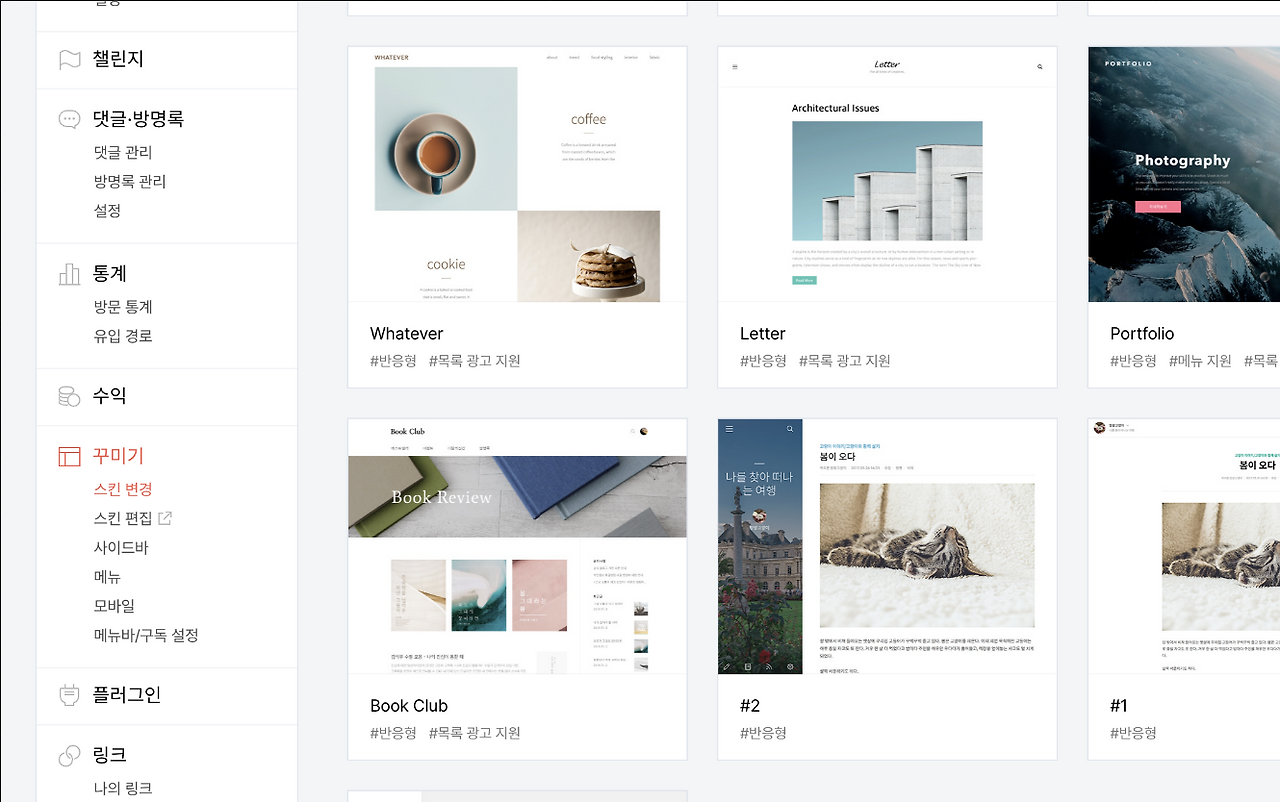Select 사이드바 under 꾸미기
This screenshot has height=802, width=1280.
[121, 548]
